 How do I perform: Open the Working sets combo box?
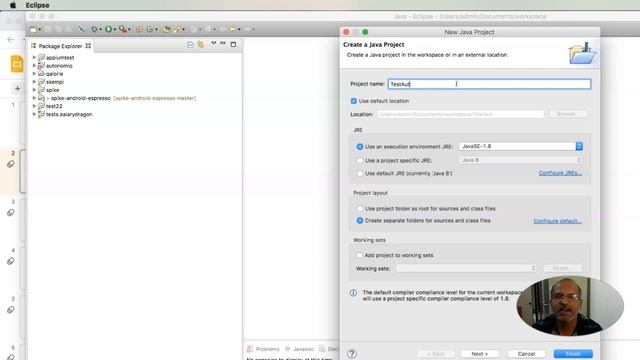466,268
